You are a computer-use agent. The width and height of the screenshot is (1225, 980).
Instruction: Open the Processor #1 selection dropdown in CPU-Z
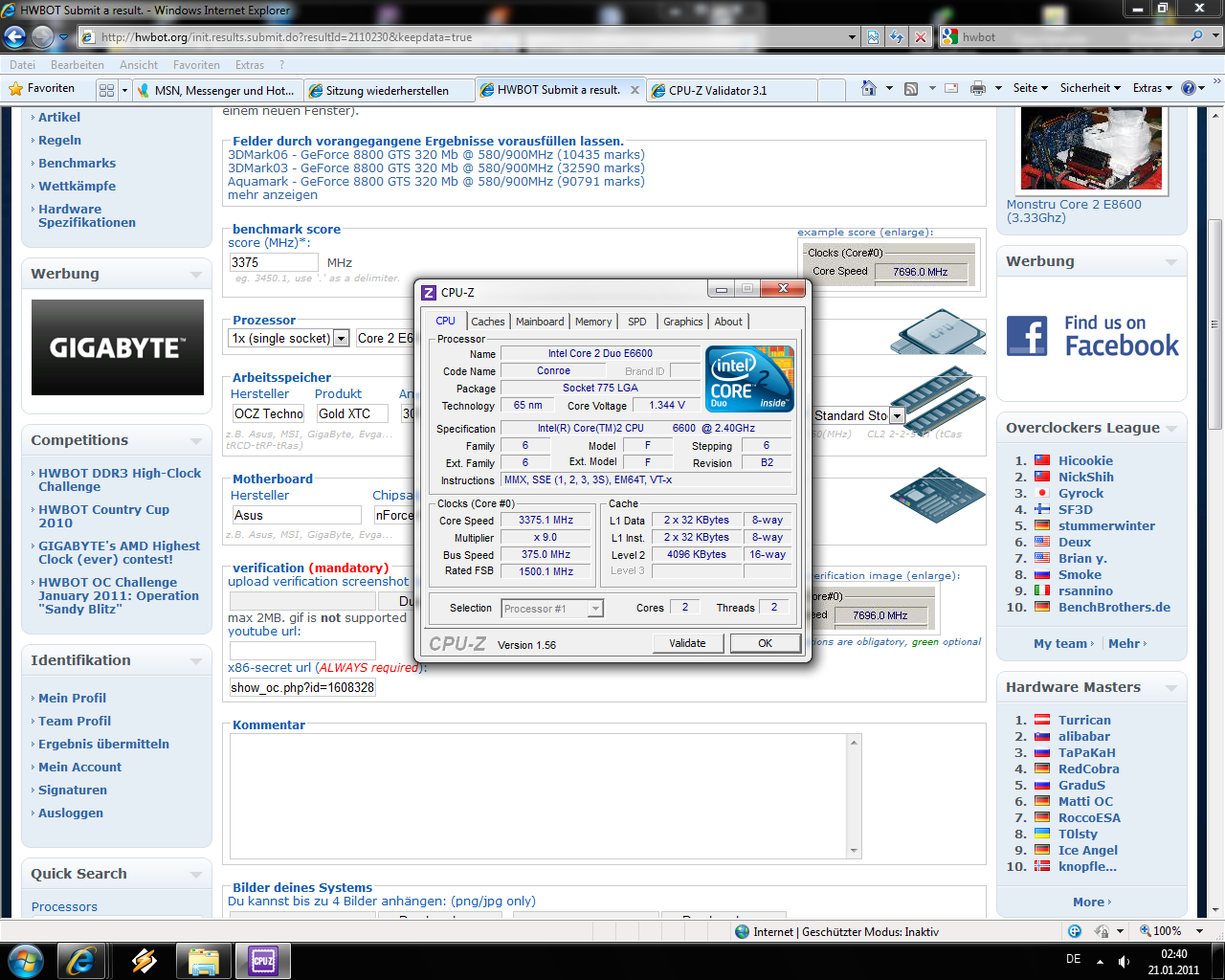click(595, 609)
